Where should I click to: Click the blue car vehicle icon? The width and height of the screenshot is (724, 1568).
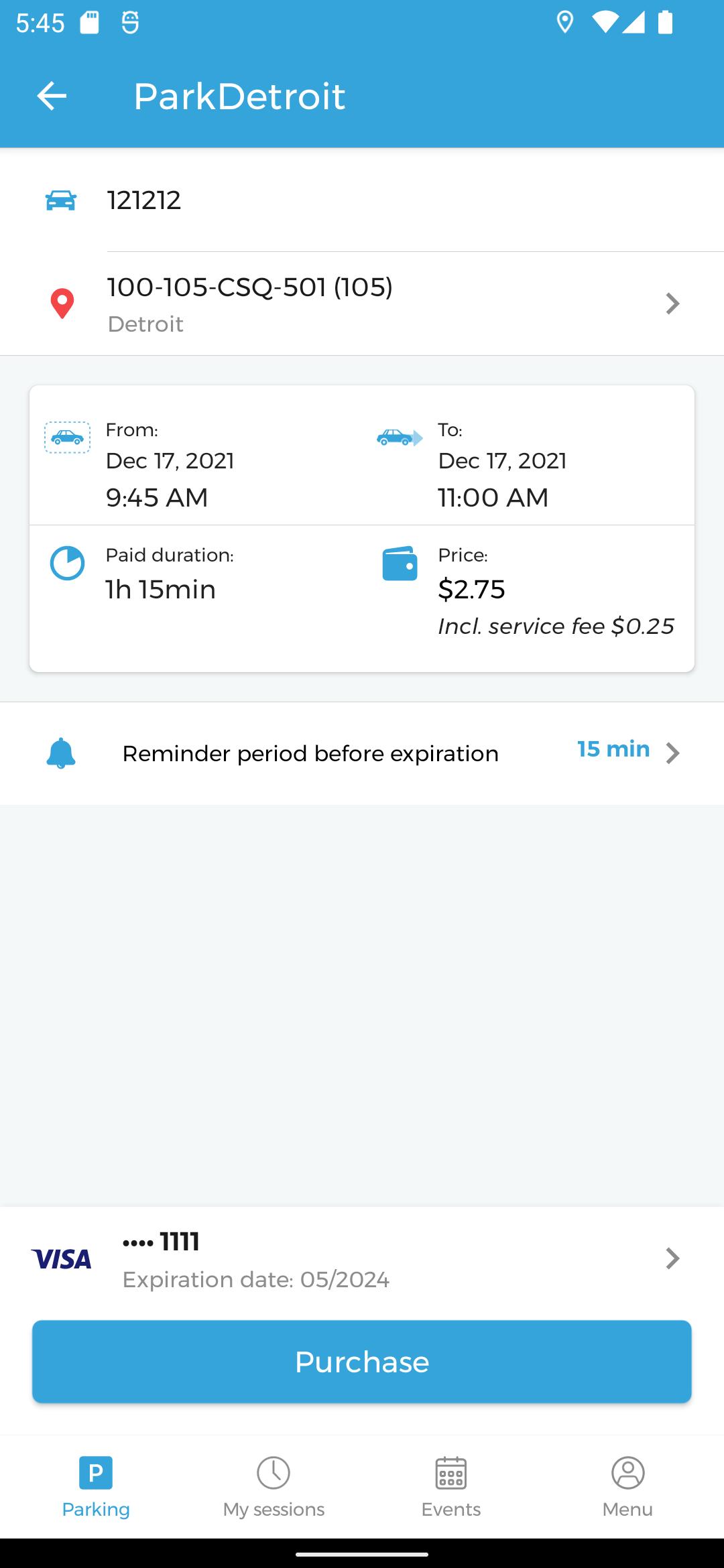(61, 200)
